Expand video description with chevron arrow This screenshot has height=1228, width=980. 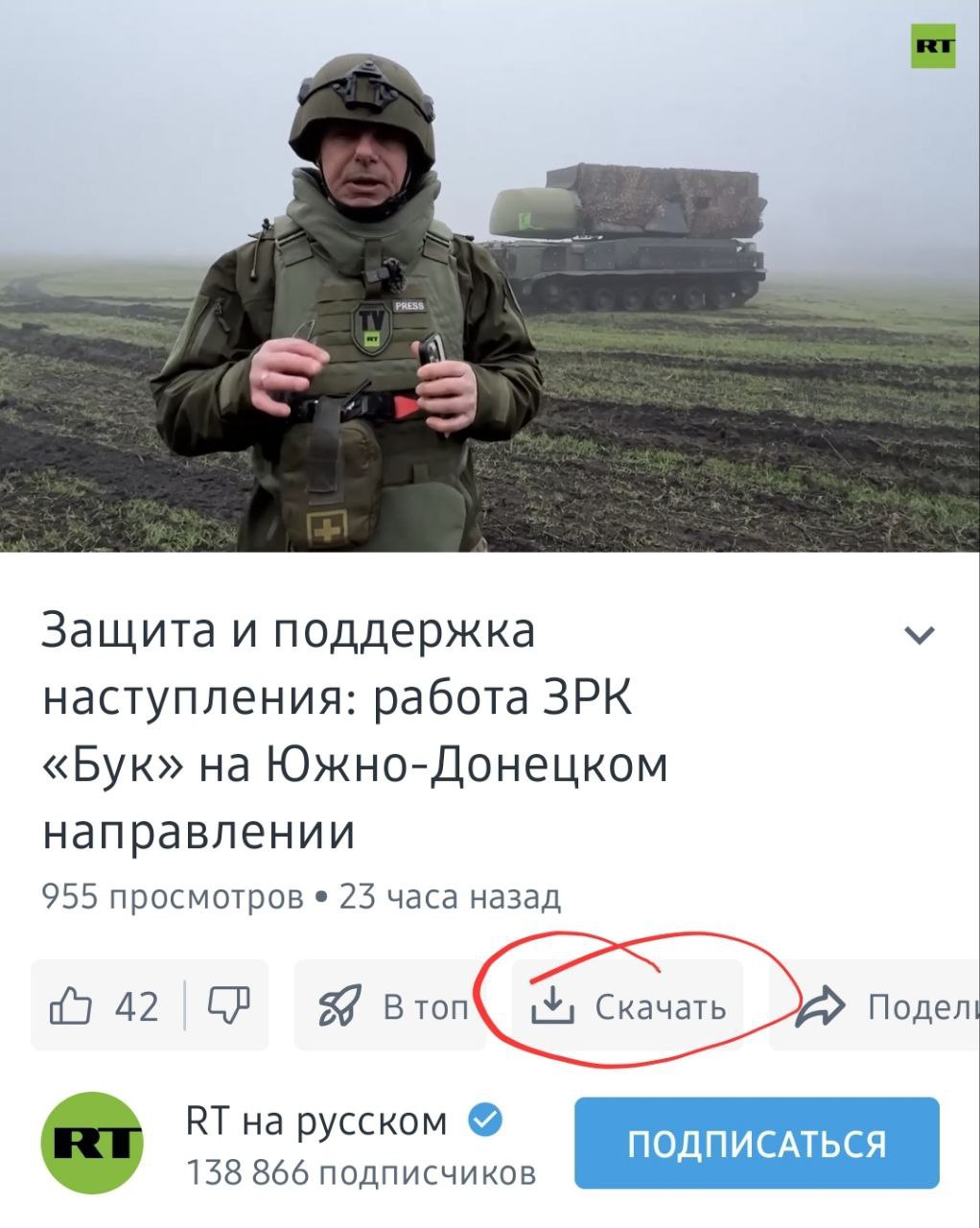coord(920,635)
